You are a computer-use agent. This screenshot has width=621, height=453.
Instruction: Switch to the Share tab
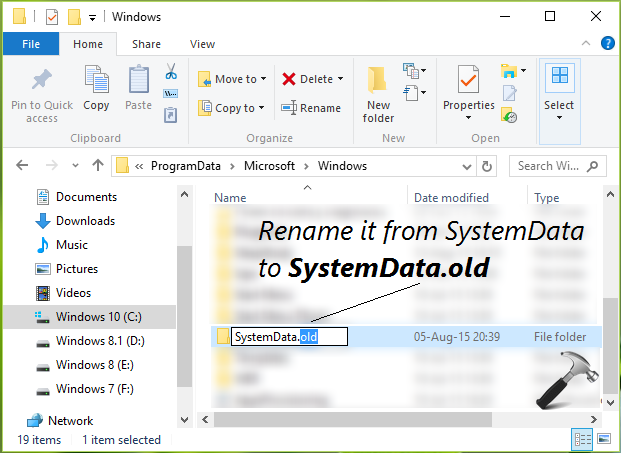[147, 44]
